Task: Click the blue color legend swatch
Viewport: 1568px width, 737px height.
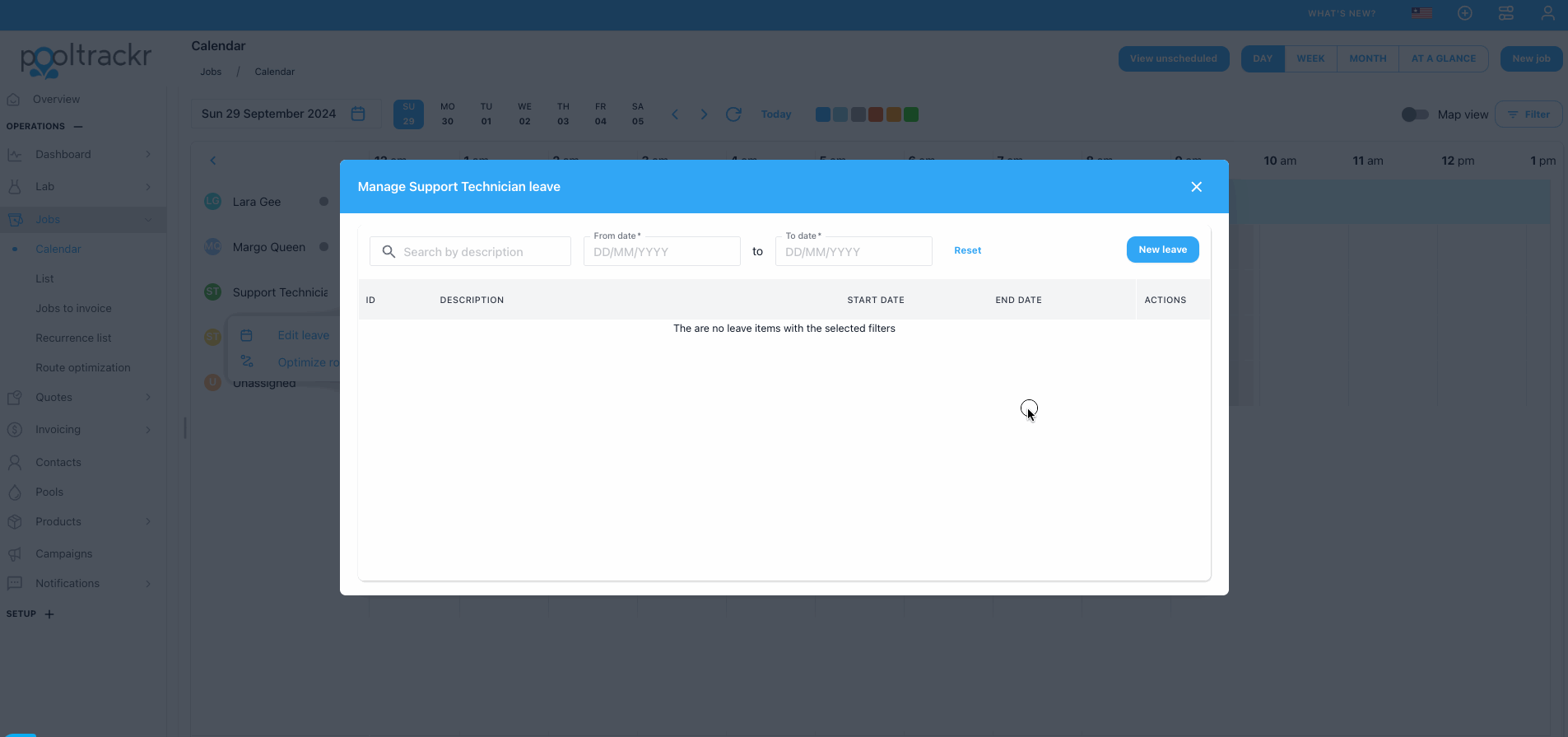Action: [822, 114]
